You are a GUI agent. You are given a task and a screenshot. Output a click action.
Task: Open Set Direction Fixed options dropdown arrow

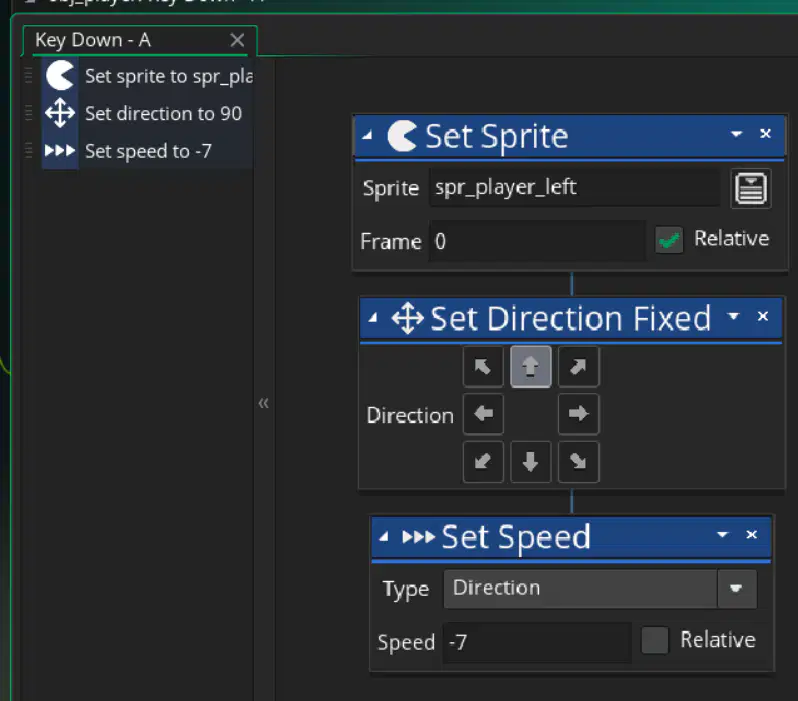733,316
